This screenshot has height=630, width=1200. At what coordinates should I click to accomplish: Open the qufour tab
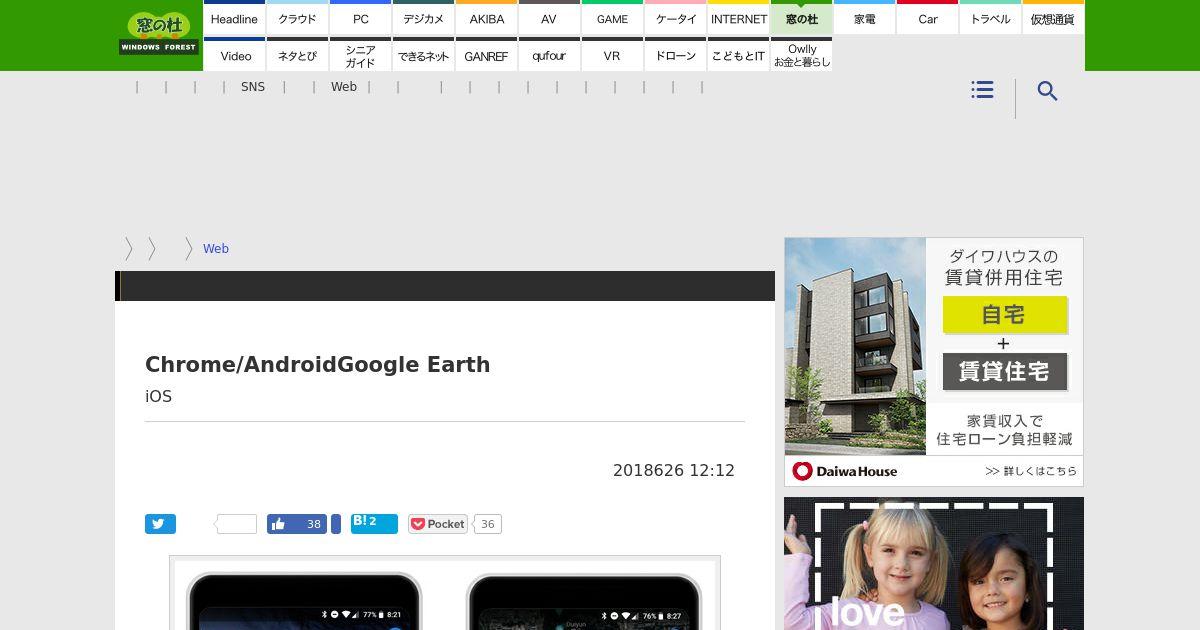pos(549,55)
